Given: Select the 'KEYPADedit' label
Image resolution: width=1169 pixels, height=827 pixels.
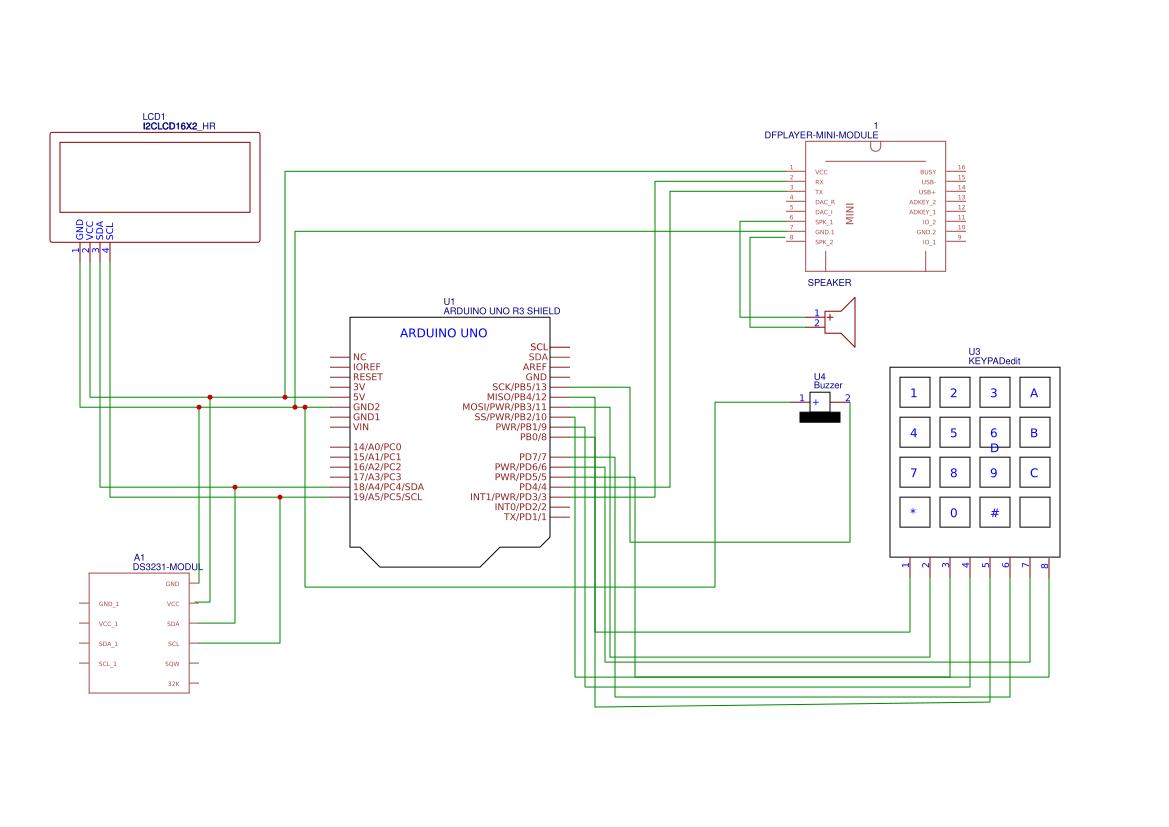Looking at the screenshot, I should (x=995, y=361).
